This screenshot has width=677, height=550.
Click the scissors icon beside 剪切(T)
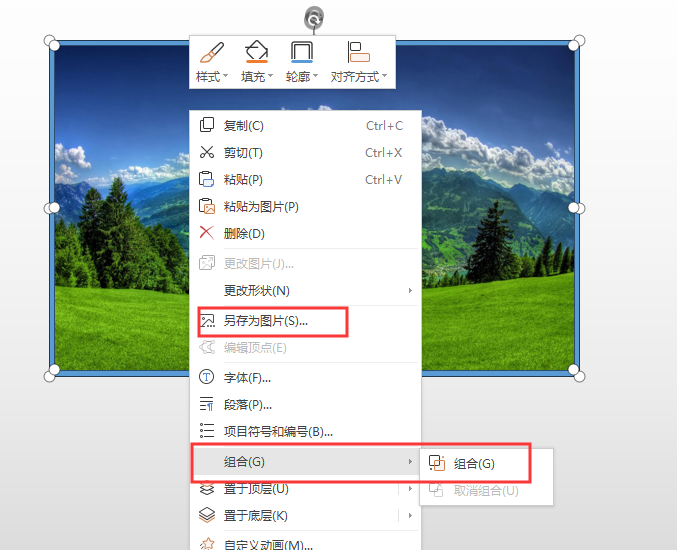(x=207, y=152)
